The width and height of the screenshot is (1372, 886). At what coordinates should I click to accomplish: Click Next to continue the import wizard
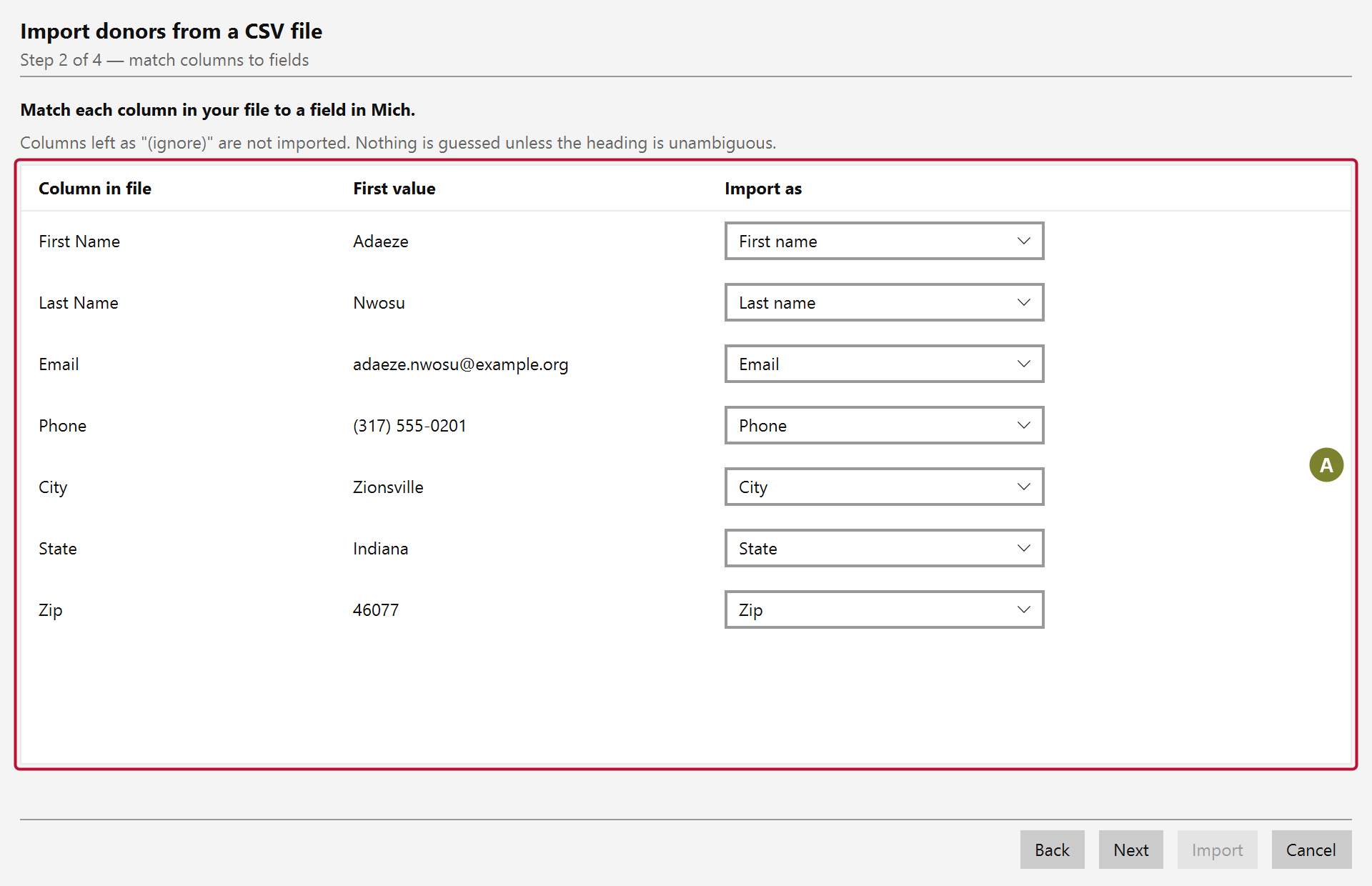(x=1130, y=850)
